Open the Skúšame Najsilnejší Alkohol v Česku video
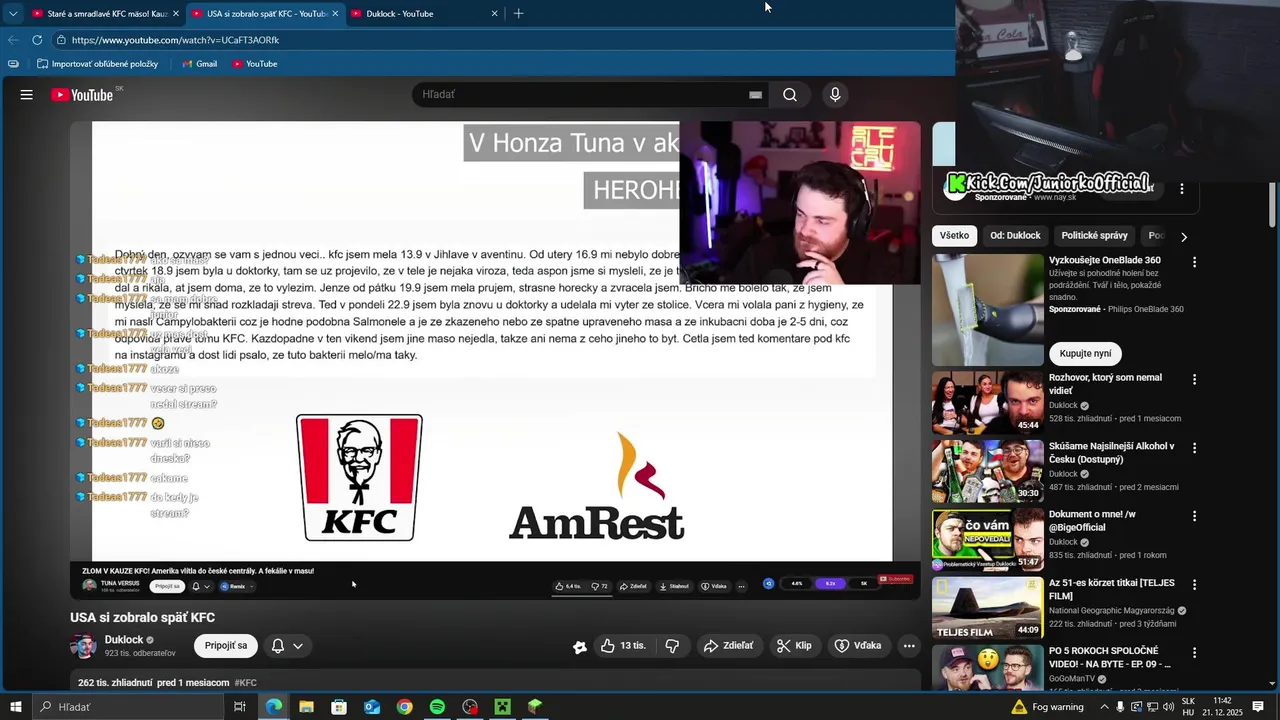Image resolution: width=1280 pixels, height=720 pixels. pos(987,471)
